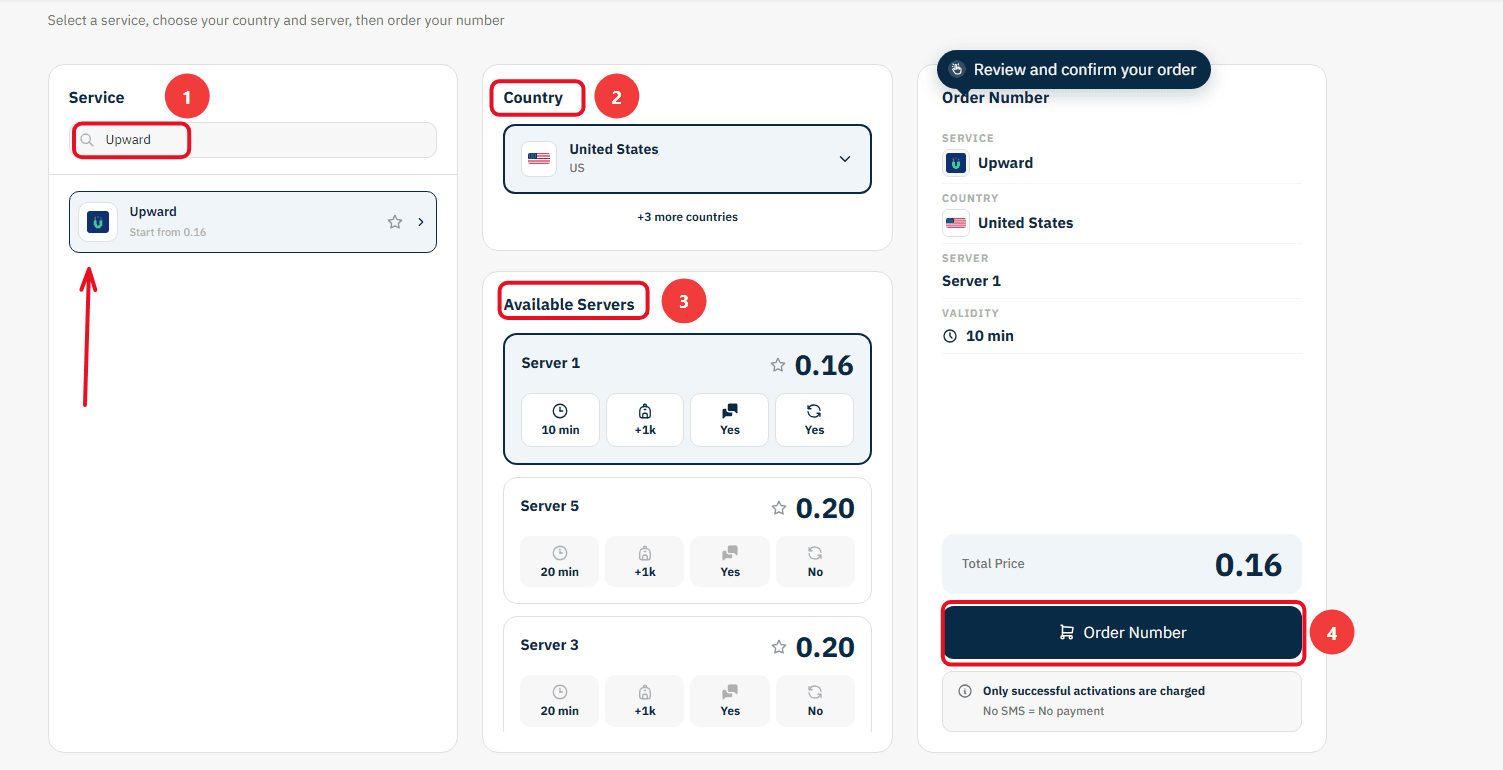Click 'Upward' service name in order summary

[1006, 163]
